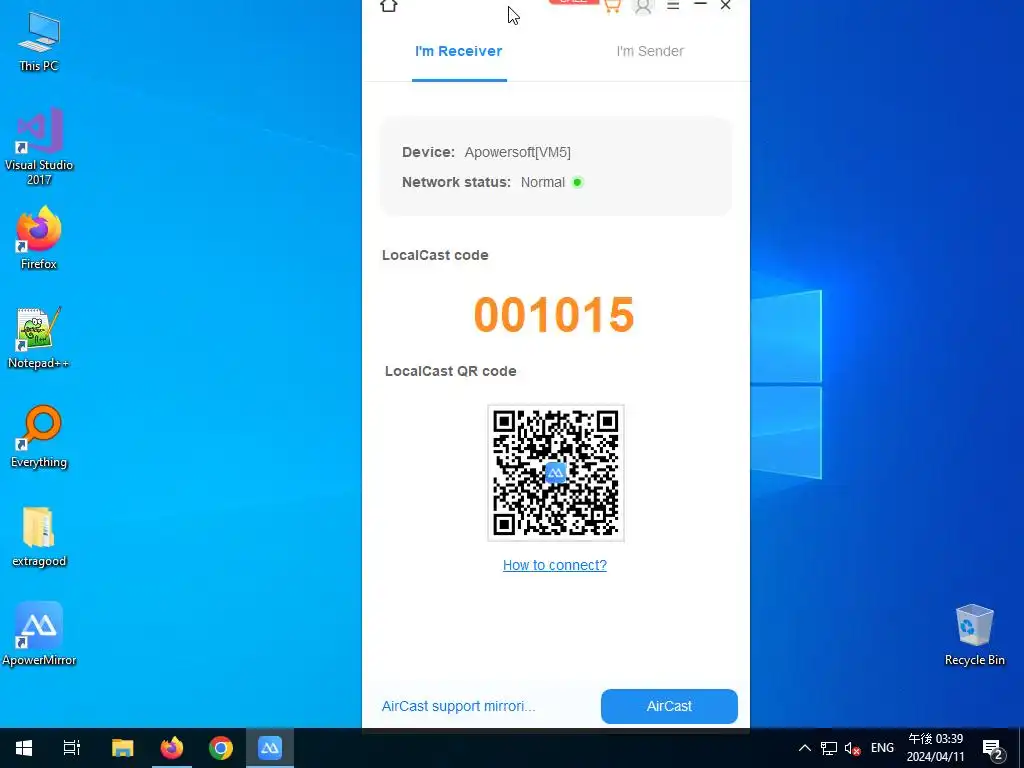Image resolution: width=1024 pixels, height=768 pixels.
Task: Open File Explorer from taskbar
Action: click(x=123, y=748)
